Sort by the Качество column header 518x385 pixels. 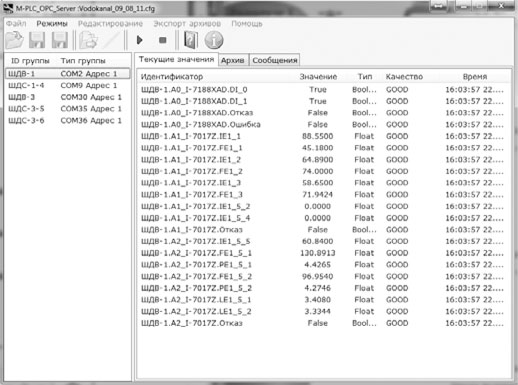[404, 77]
